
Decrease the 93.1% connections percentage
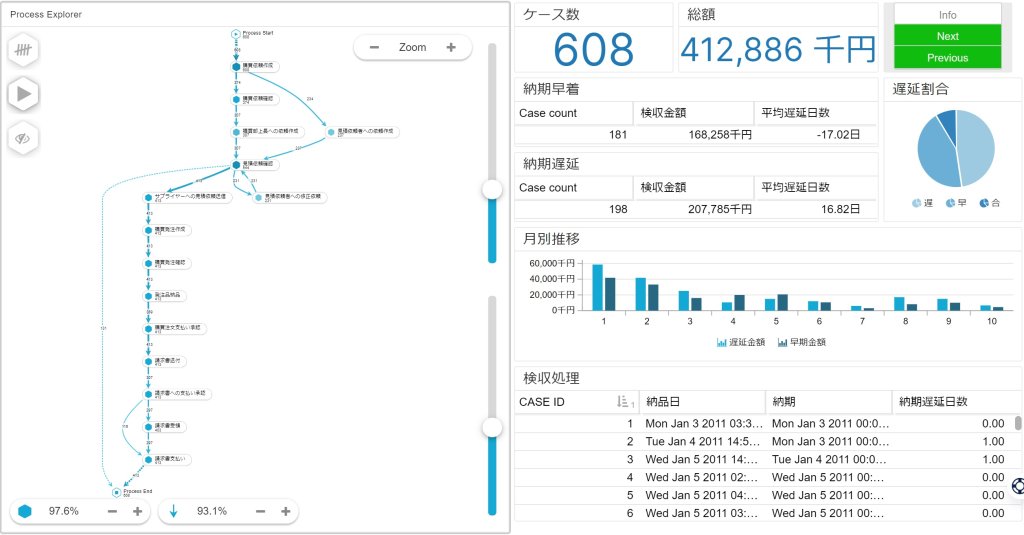(260, 511)
